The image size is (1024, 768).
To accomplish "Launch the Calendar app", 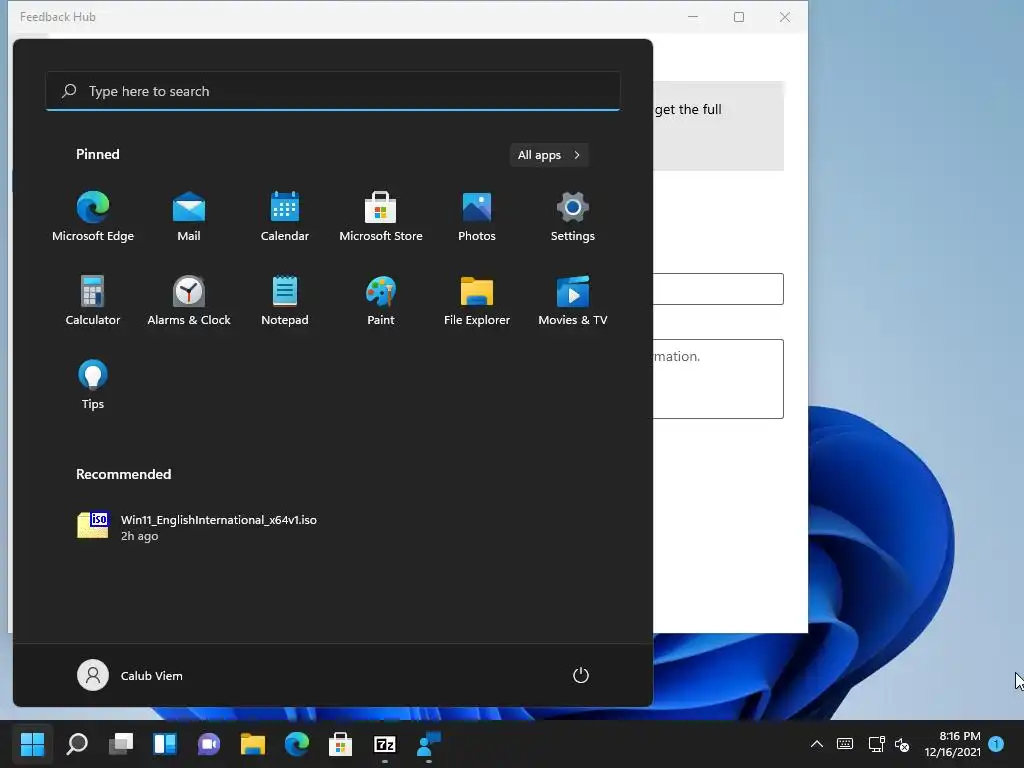I will click(285, 217).
